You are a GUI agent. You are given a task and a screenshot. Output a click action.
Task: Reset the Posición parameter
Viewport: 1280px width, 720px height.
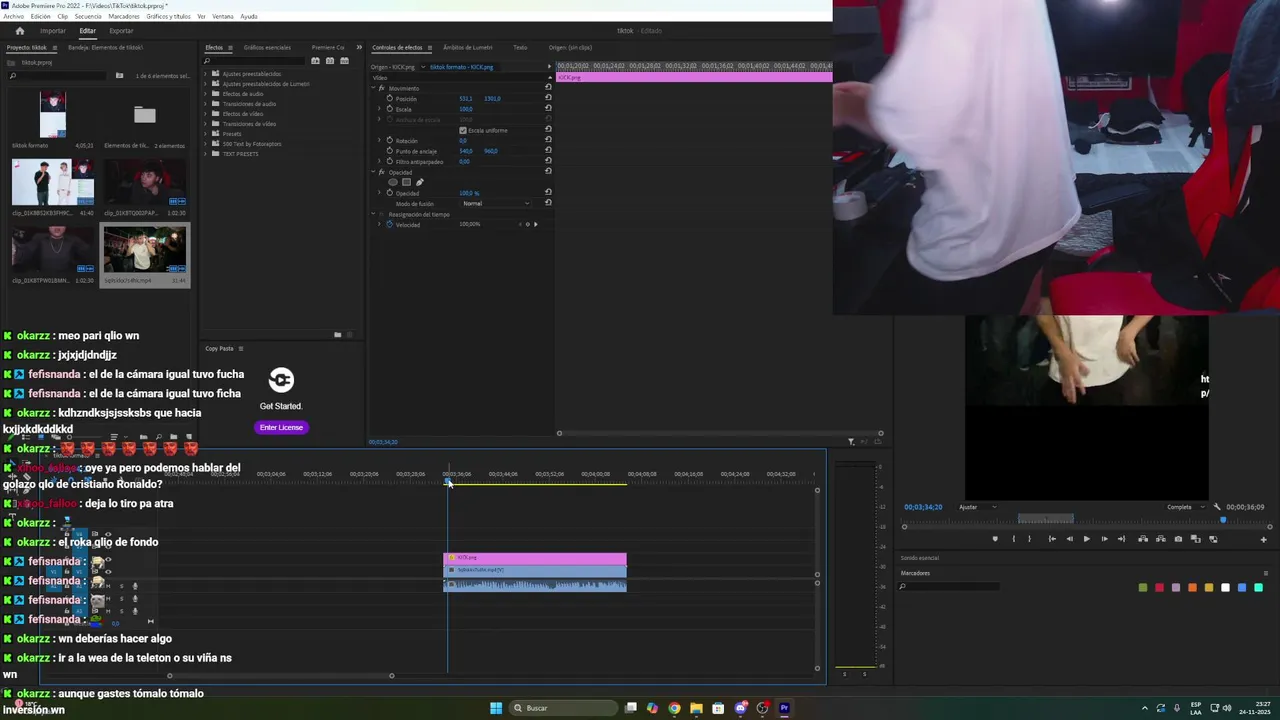coord(548,98)
